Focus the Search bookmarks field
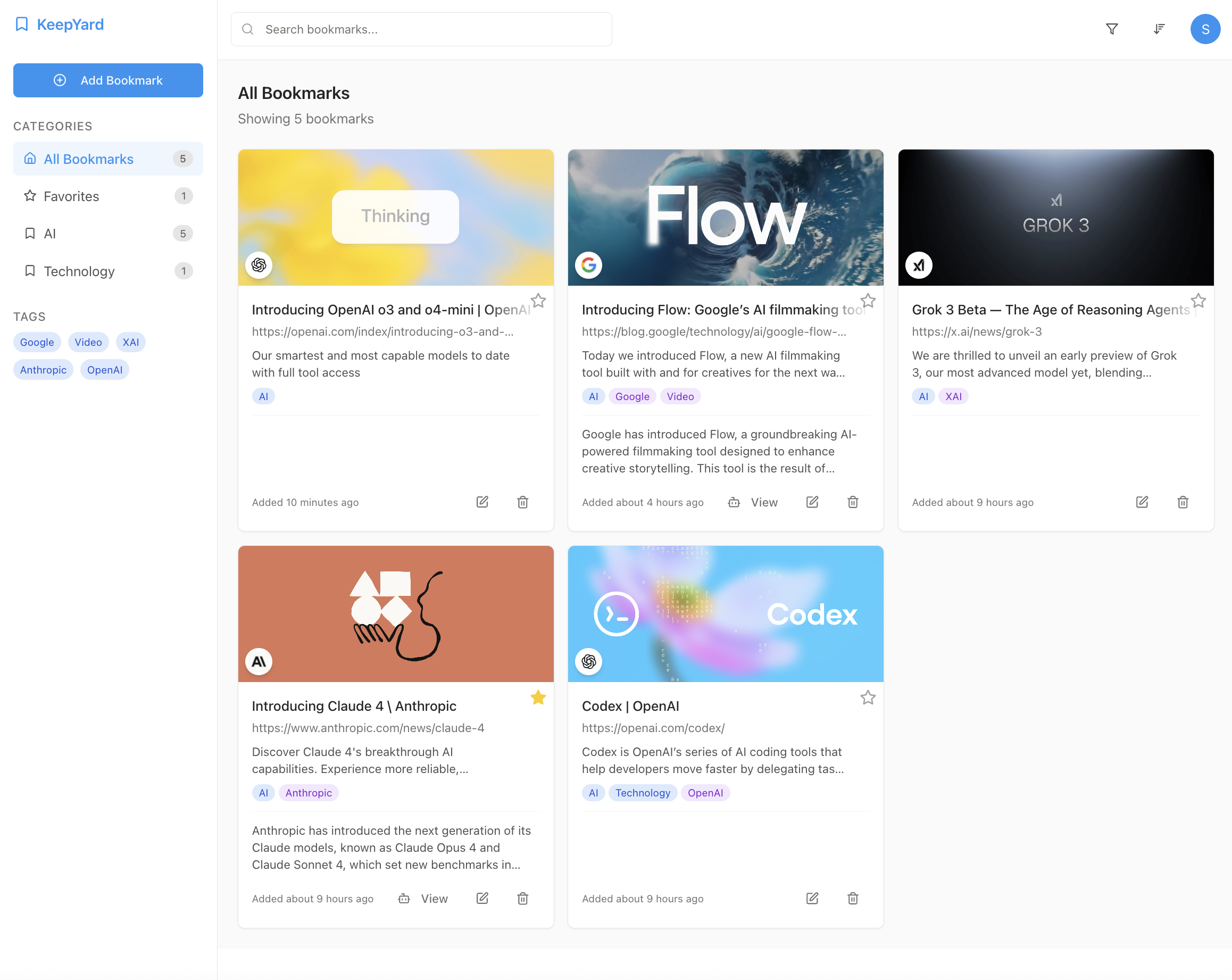Screen dimensions: 1232x980 (421, 30)
